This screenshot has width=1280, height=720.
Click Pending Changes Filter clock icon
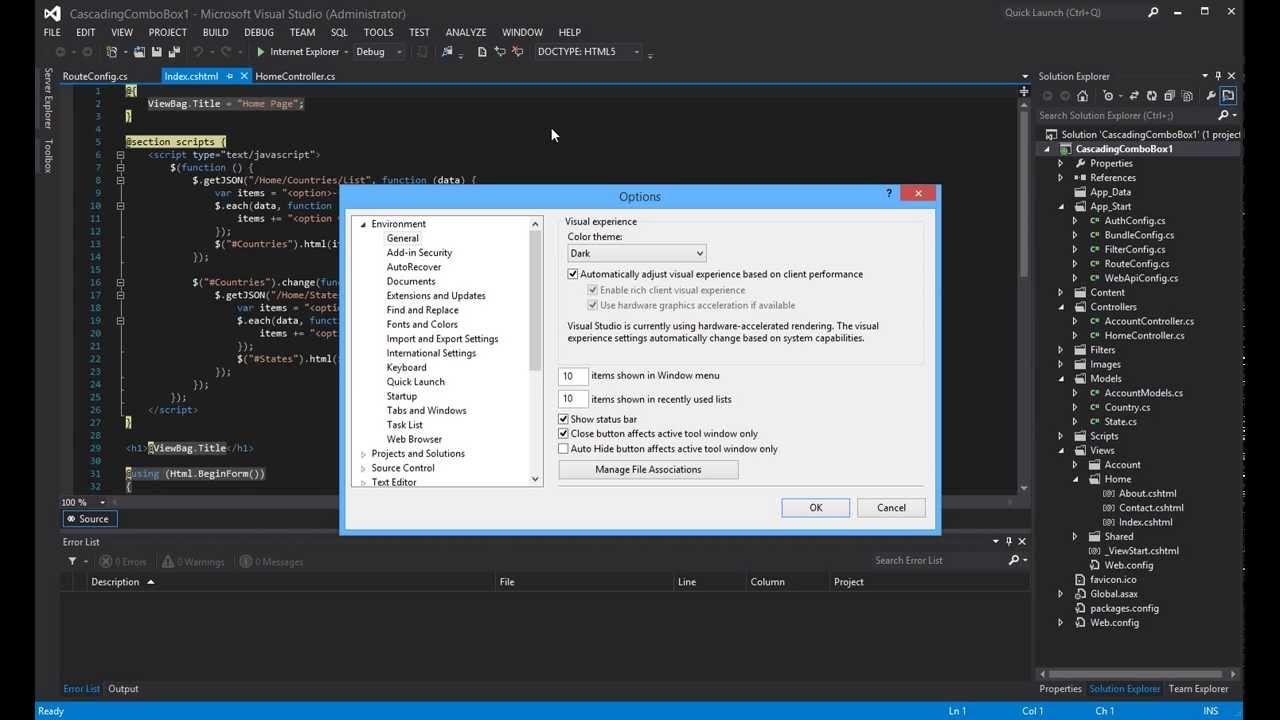(x=1108, y=96)
